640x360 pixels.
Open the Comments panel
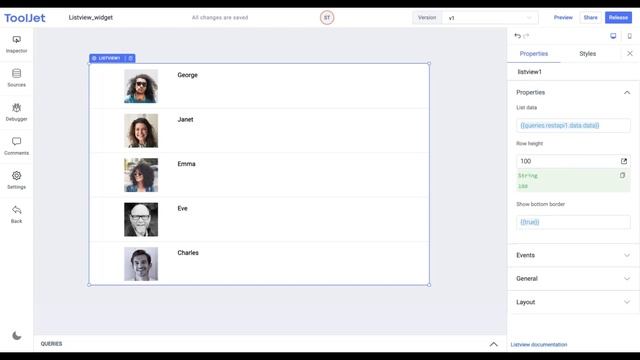[16, 146]
